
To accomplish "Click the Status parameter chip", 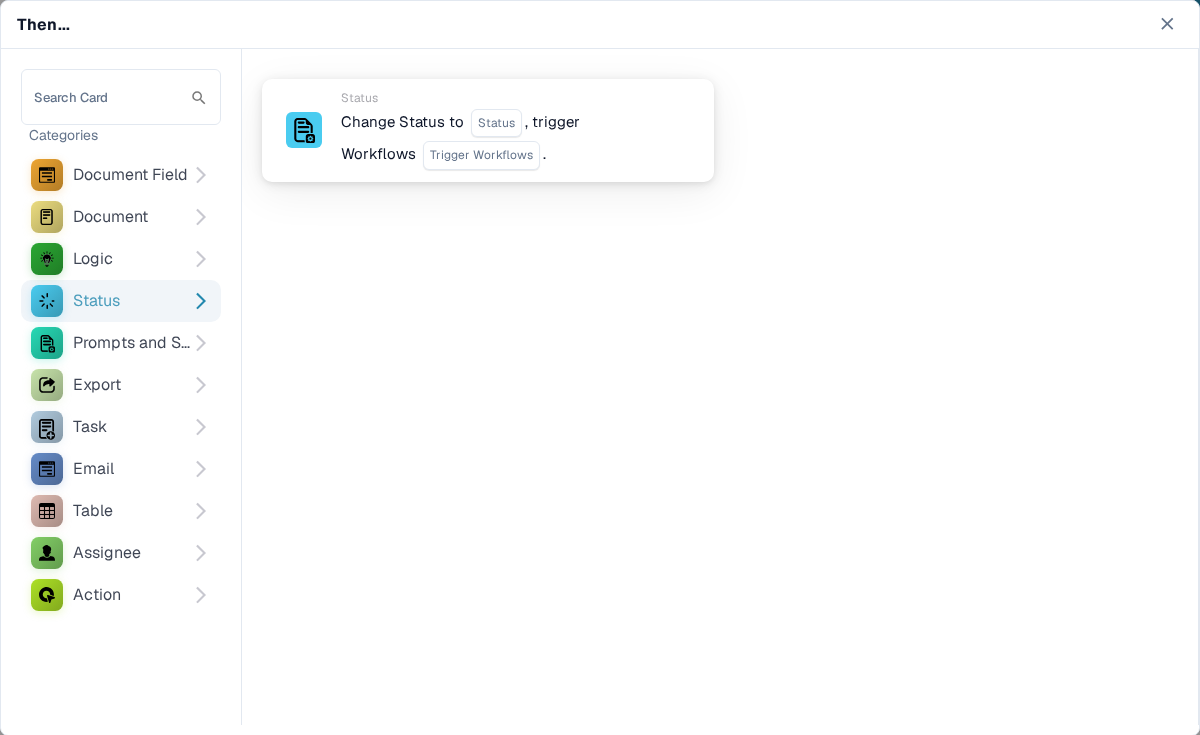I will point(496,123).
